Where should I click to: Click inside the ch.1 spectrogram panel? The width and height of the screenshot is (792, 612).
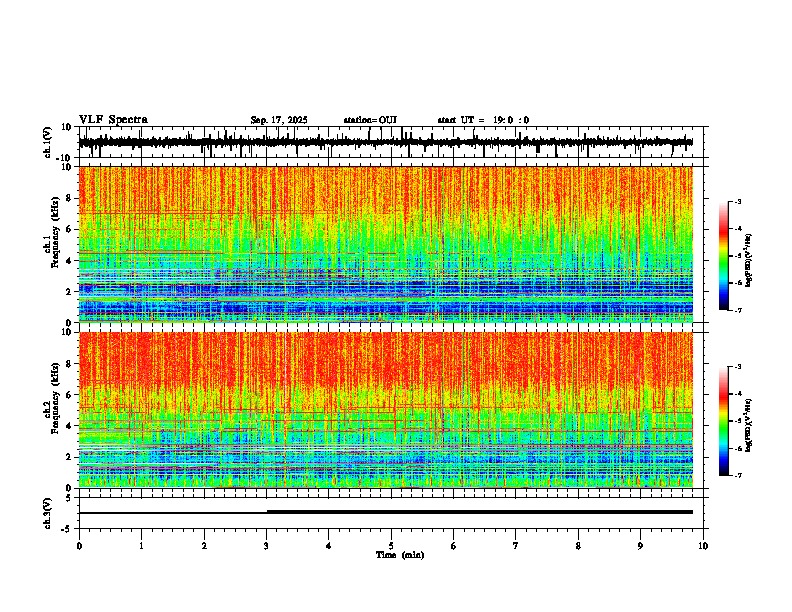(386, 244)
